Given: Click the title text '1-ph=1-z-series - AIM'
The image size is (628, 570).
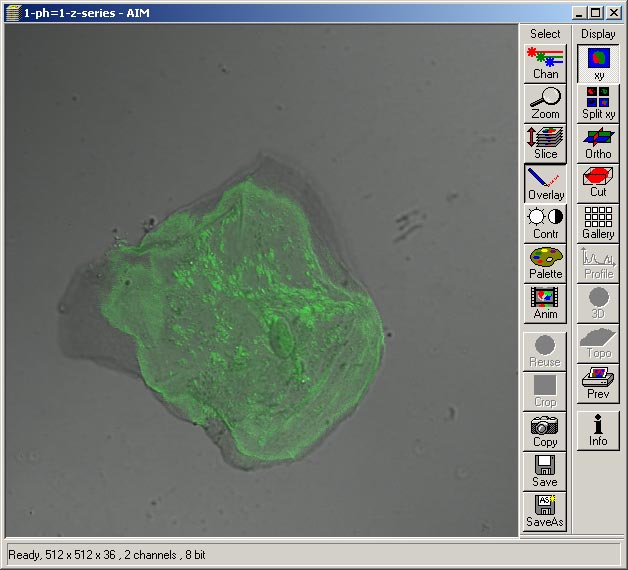Looking at the screenshot, I should click(87, 13).
